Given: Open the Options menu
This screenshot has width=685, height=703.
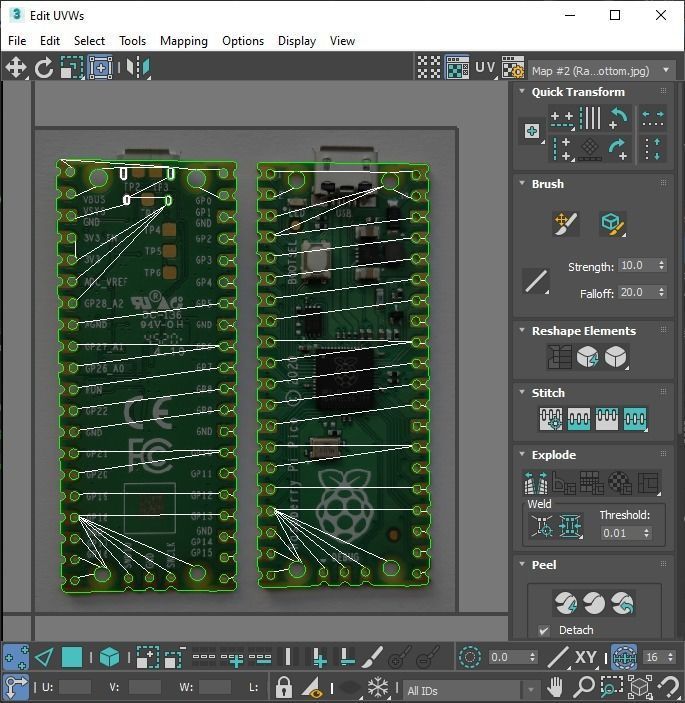Looking at the screenshot, I should point(243,41).
